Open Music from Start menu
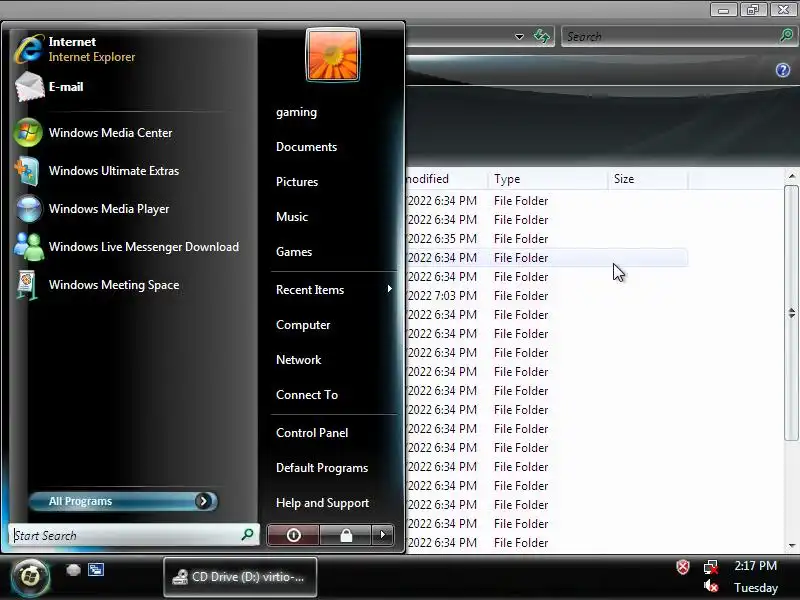Viewport: 800px width, 600px height. 292,217
